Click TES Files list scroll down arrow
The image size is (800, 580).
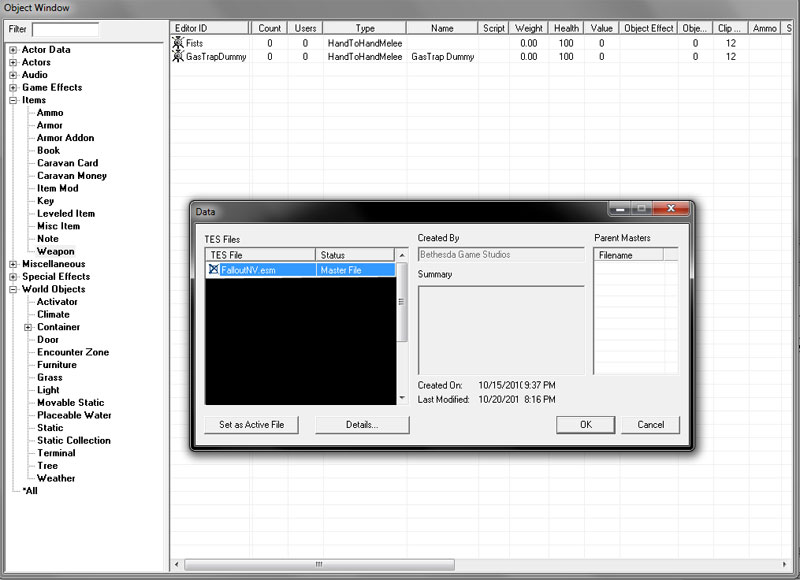(x=402, y=398)
